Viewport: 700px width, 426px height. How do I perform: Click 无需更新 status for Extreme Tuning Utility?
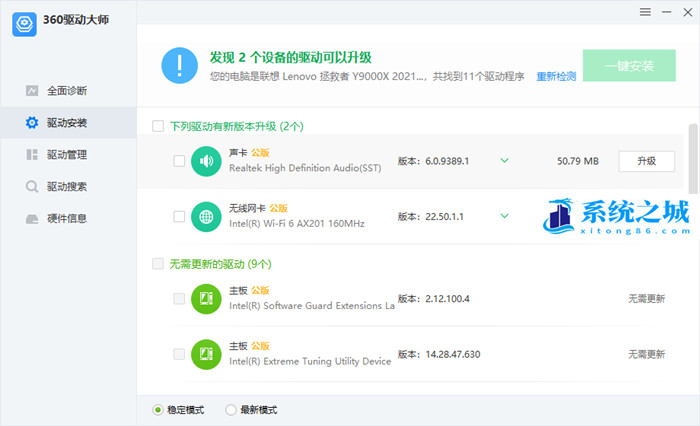click(646, 355)
